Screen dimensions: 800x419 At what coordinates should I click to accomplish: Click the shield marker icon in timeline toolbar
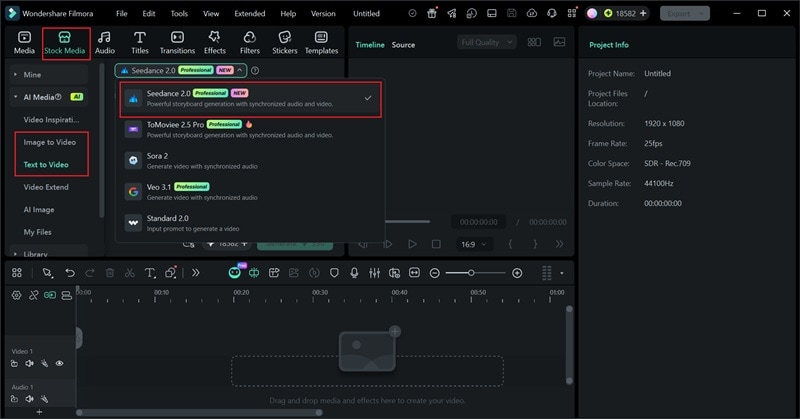[334, 273]
